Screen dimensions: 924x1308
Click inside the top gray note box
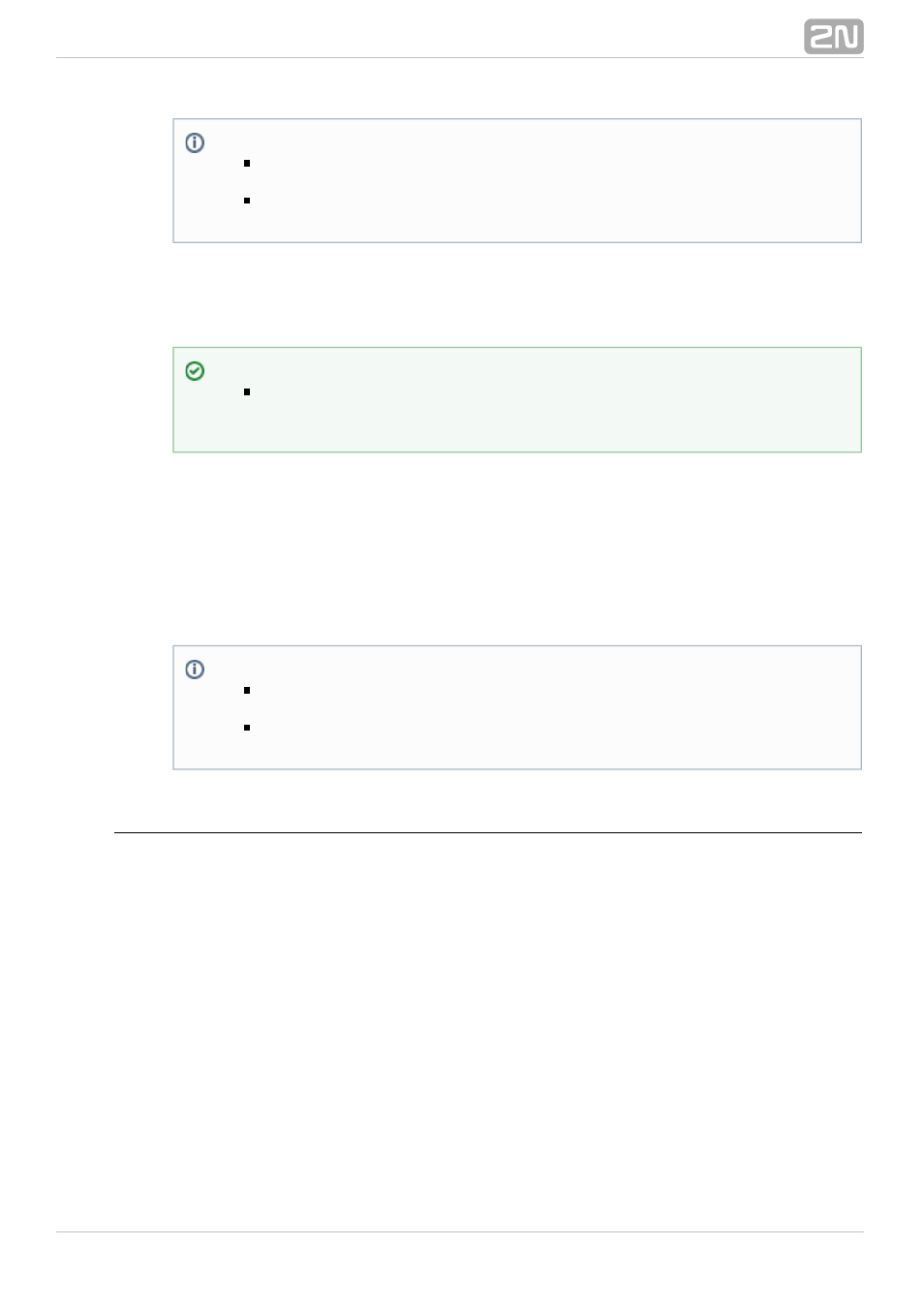tap(517, 181)
